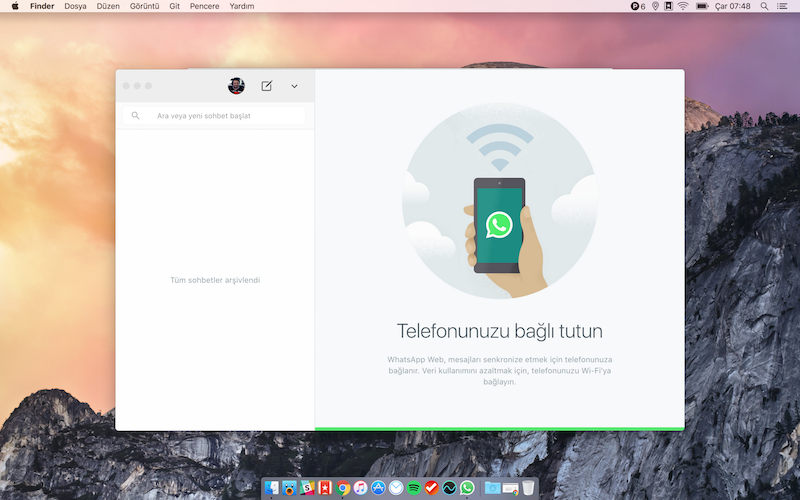This screenshot has height=500, width=800.
Task: Open Spotify from the Dock
Action: (414, 488)
